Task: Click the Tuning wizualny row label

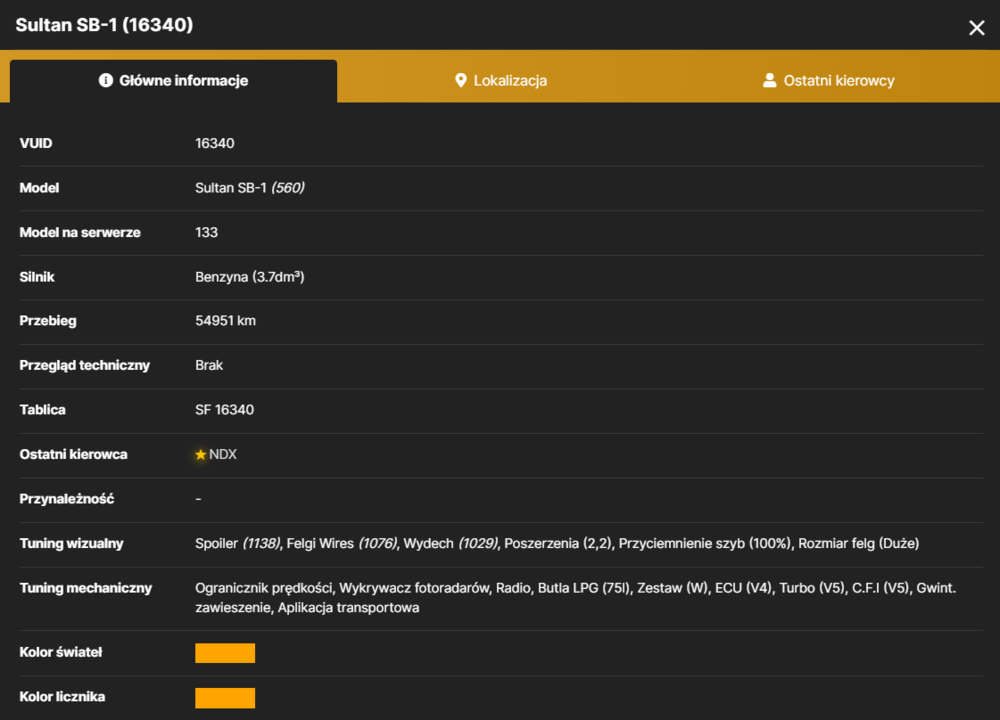Action: [x=71, y=543]
